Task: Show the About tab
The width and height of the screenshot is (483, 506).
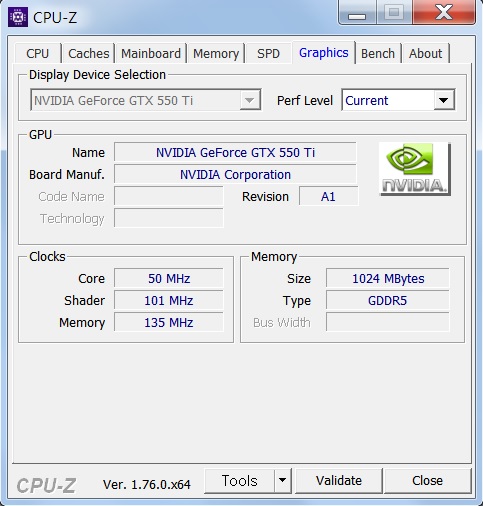Action: [x=426, y=53]
